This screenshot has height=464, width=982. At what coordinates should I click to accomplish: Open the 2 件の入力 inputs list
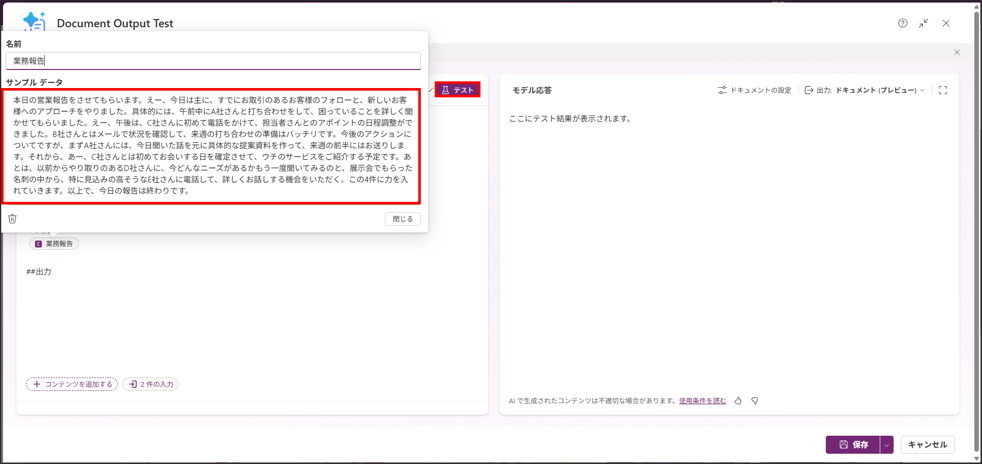pyautogui.click(x=150, y=384)
